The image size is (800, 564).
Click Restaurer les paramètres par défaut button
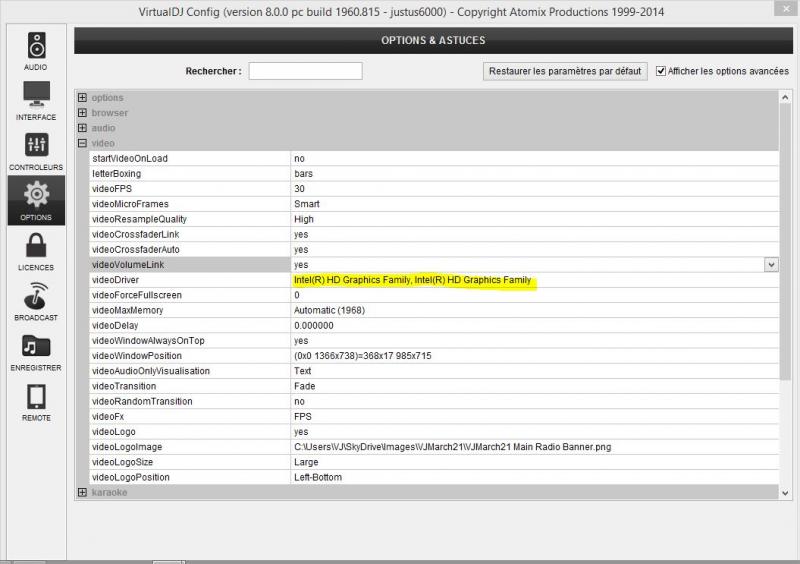(565, 71)
